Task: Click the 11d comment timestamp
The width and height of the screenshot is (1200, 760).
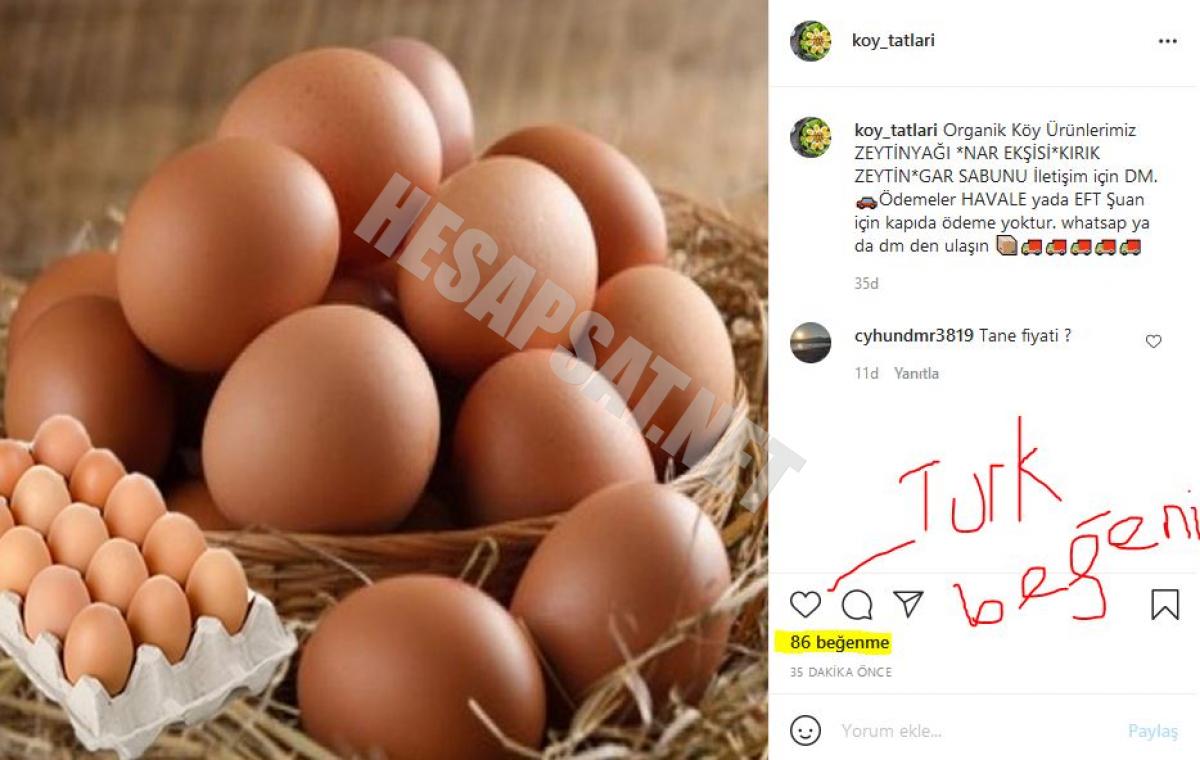Action: [866, 373]
